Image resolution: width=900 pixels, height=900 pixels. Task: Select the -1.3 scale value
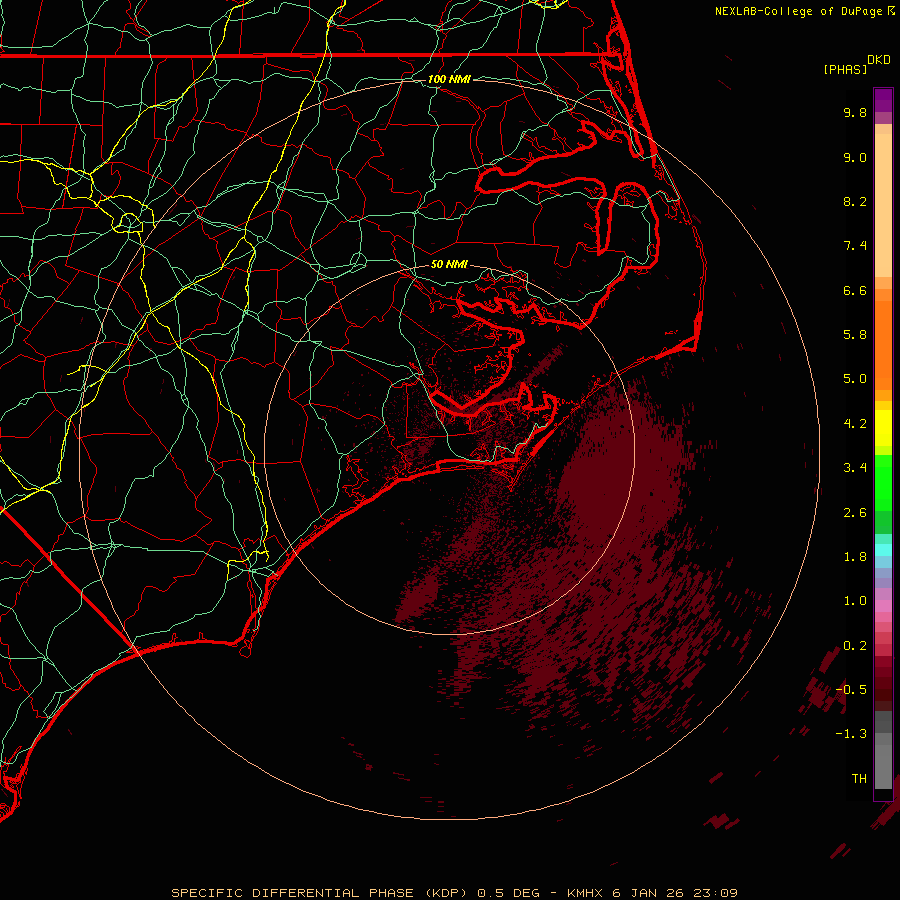(851, 734)
